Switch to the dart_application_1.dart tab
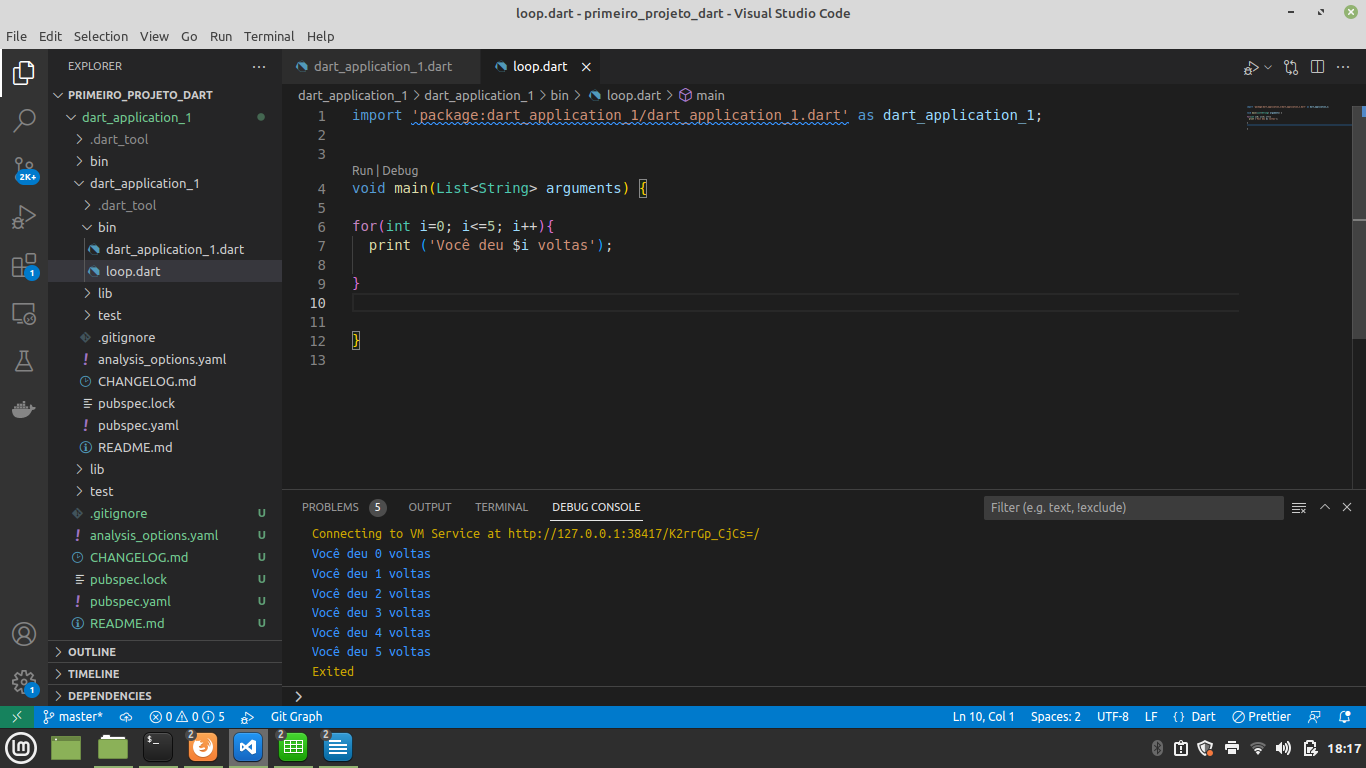Image resolution: width=1366 pixels, height=768 pixels. [x=382, y=67]
